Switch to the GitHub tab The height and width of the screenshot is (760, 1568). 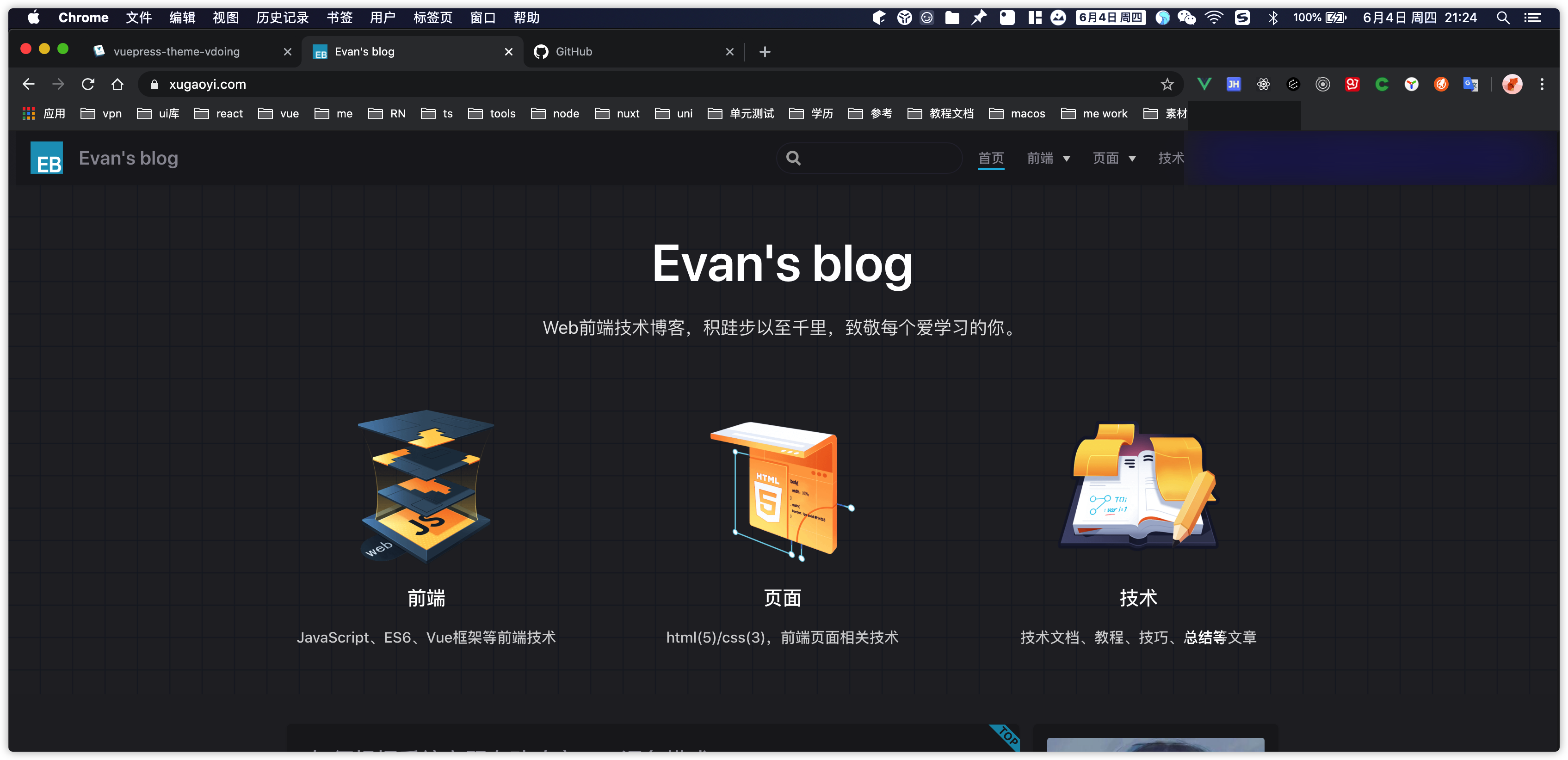[x=574, y=52]
